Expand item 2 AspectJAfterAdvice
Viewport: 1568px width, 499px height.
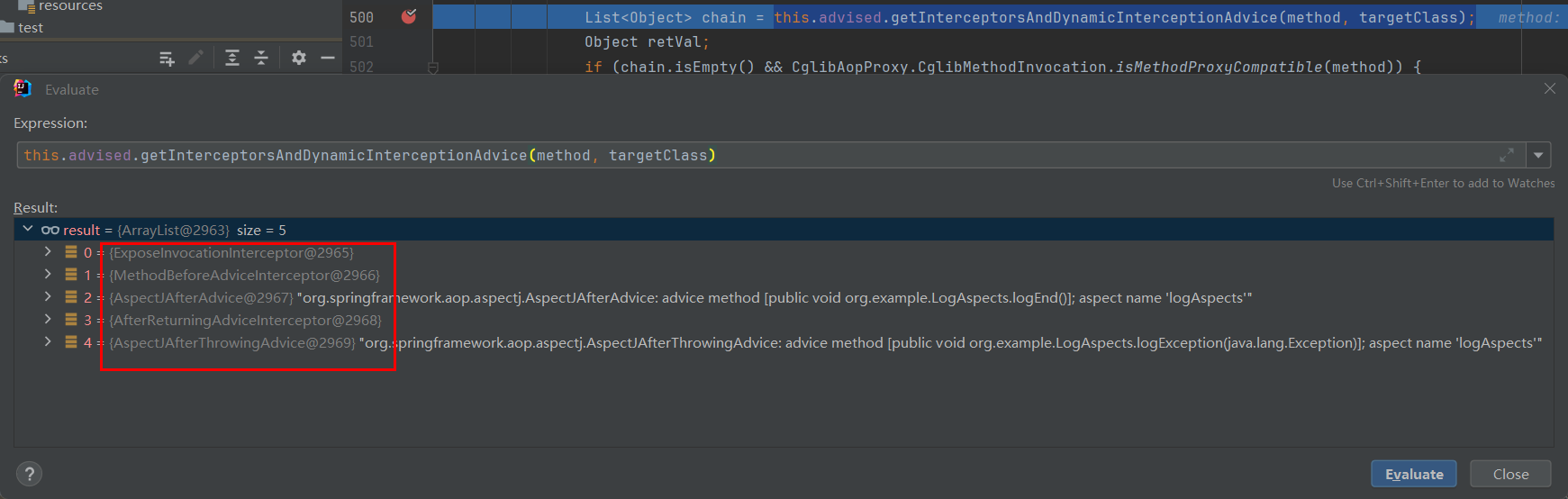[x=48, y=297]
